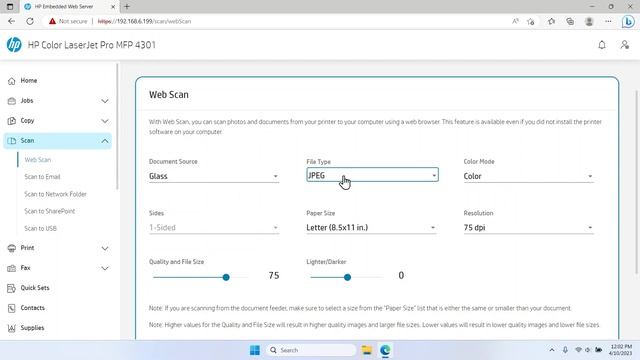
Task: Click the Print sidebar icon
Action: 11,248
